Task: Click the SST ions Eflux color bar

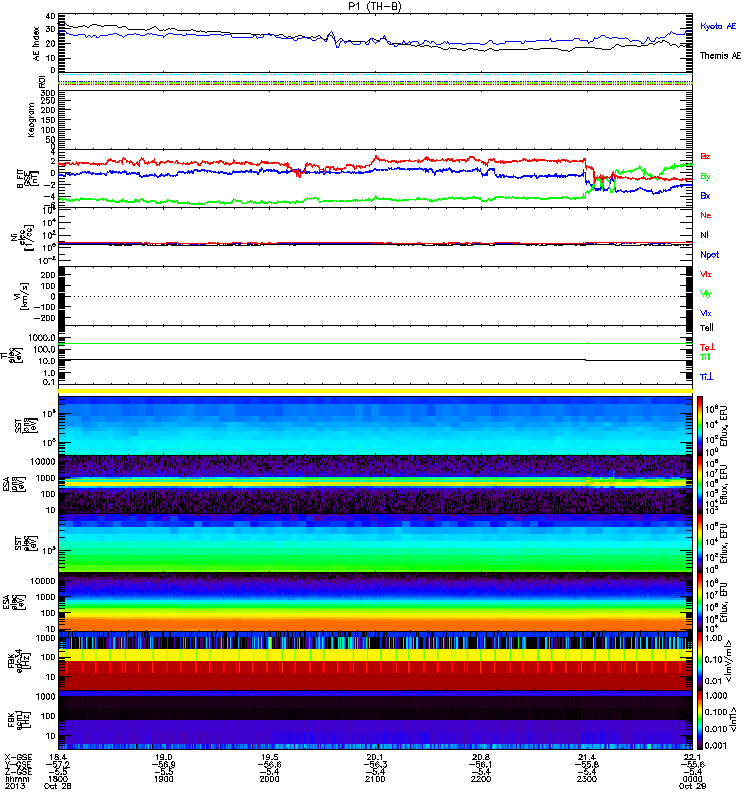Action: click(700, 426)
